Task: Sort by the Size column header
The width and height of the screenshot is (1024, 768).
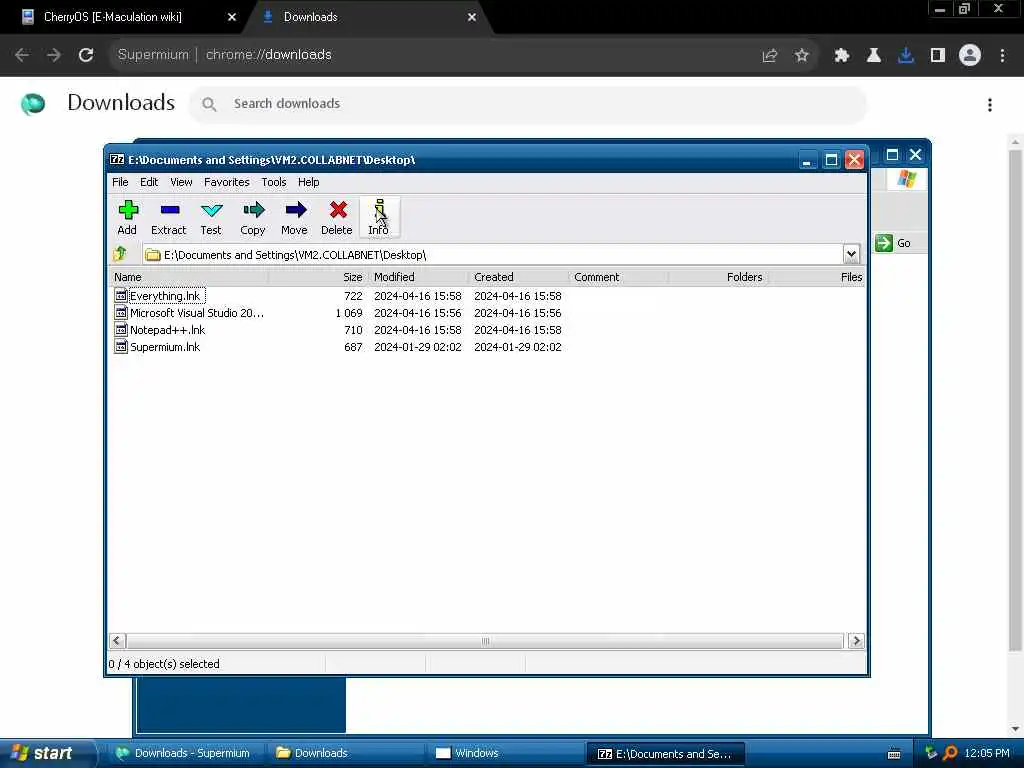Action: tap(319, 277)
